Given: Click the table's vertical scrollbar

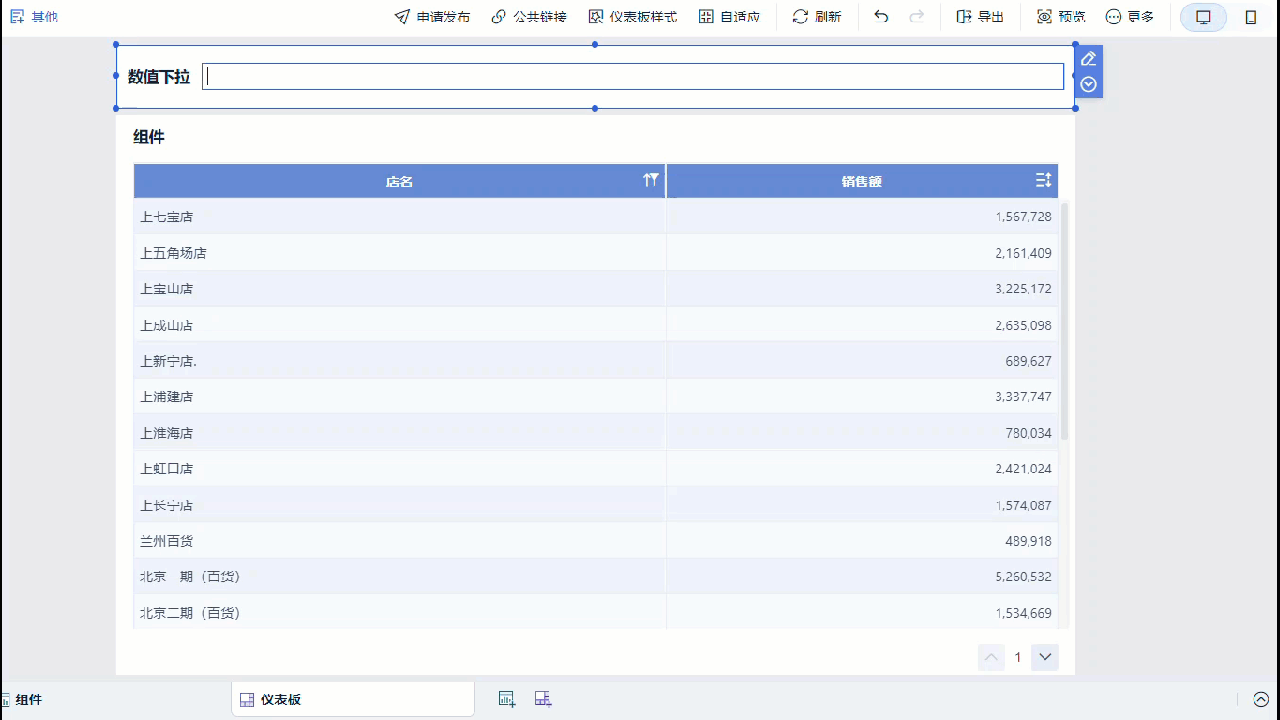Looking at the screenshot, I should pos(1065,320).
